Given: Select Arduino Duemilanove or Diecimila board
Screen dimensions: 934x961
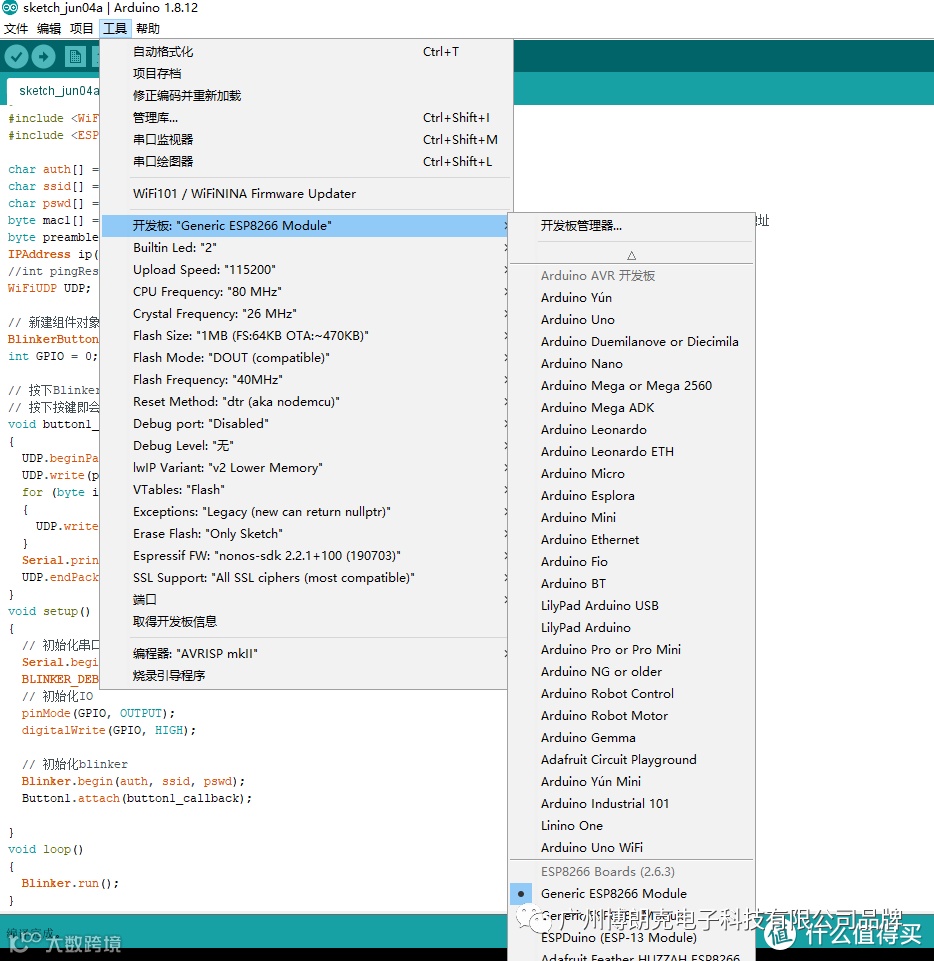Looking at the screenshot, I should coord(631,342).
